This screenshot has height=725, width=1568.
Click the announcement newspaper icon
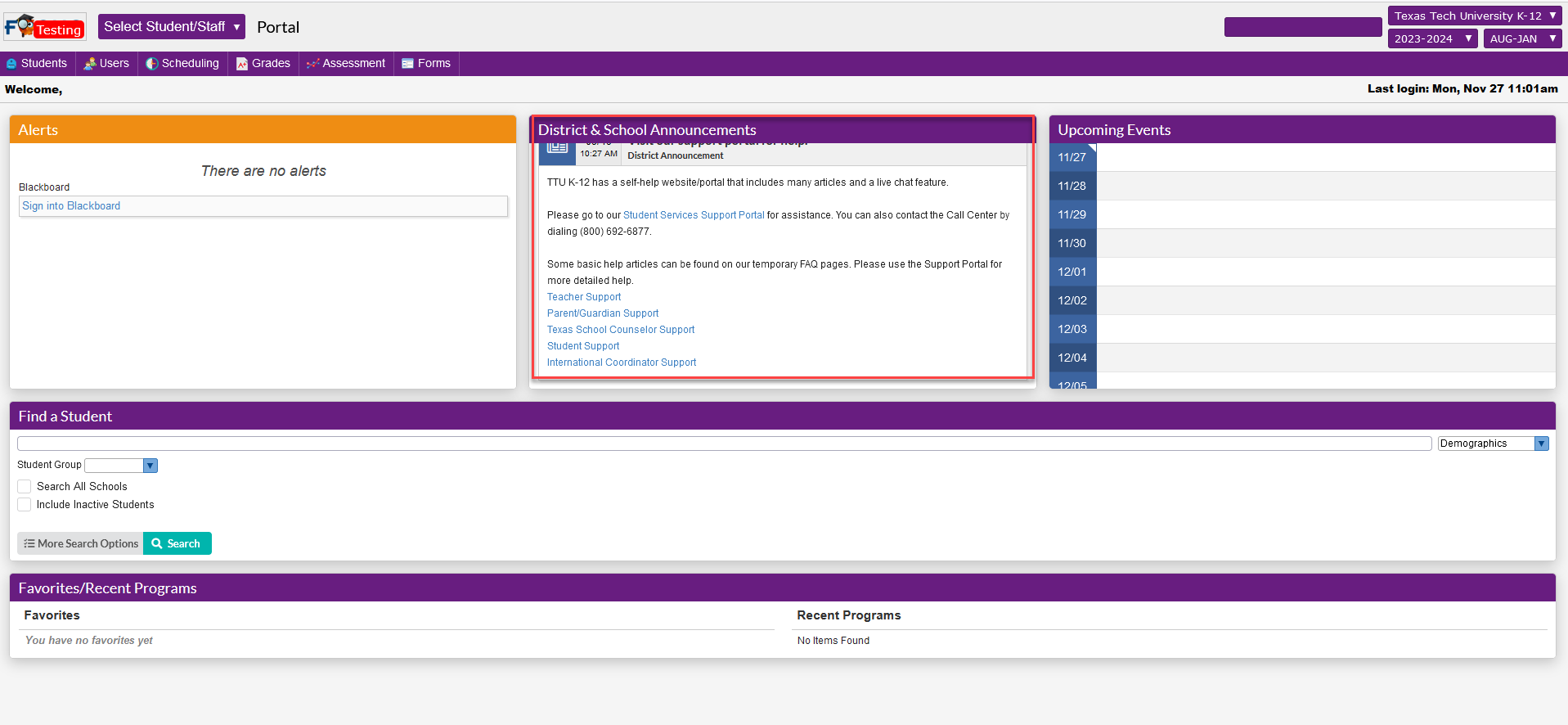coord(557,148)
